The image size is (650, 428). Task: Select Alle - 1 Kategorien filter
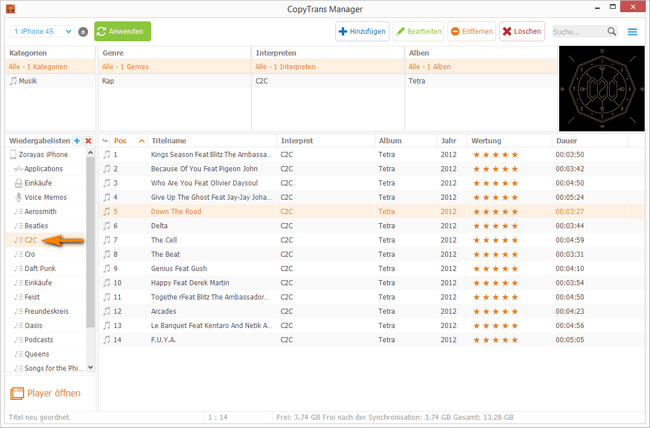(x=50, y=67)
